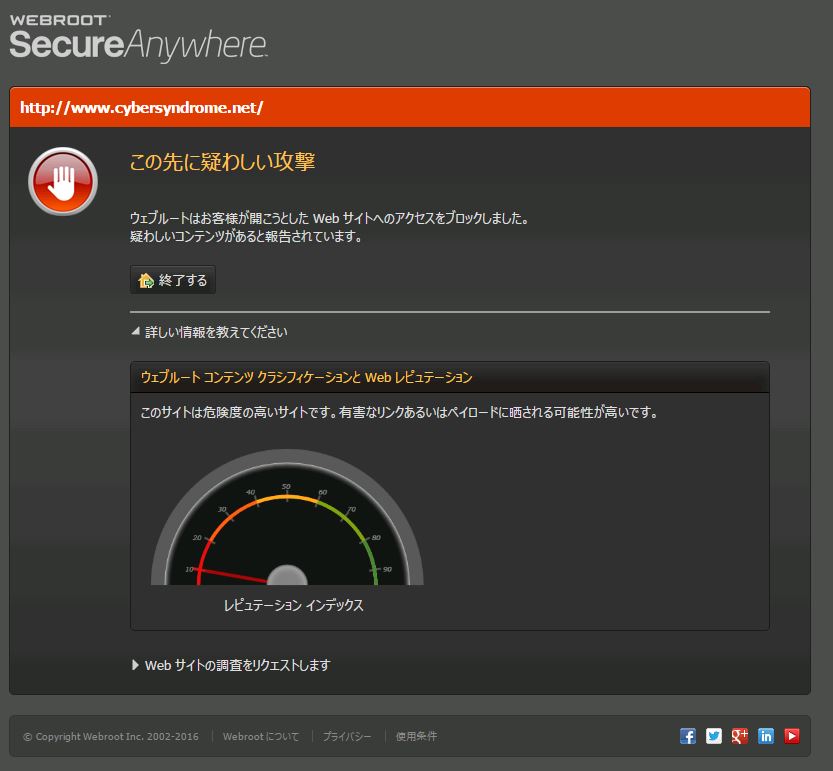Open Webroot's Twitter page icon
The width and height of the screenshot is (833, 771).
713,736
